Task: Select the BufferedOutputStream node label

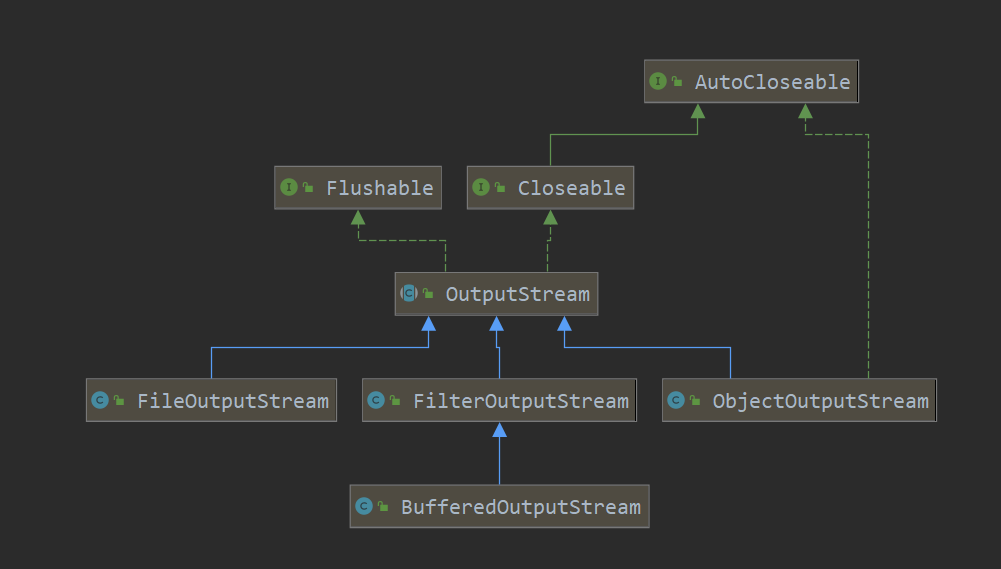Action: pyautogui.click(x=520, y=507)
